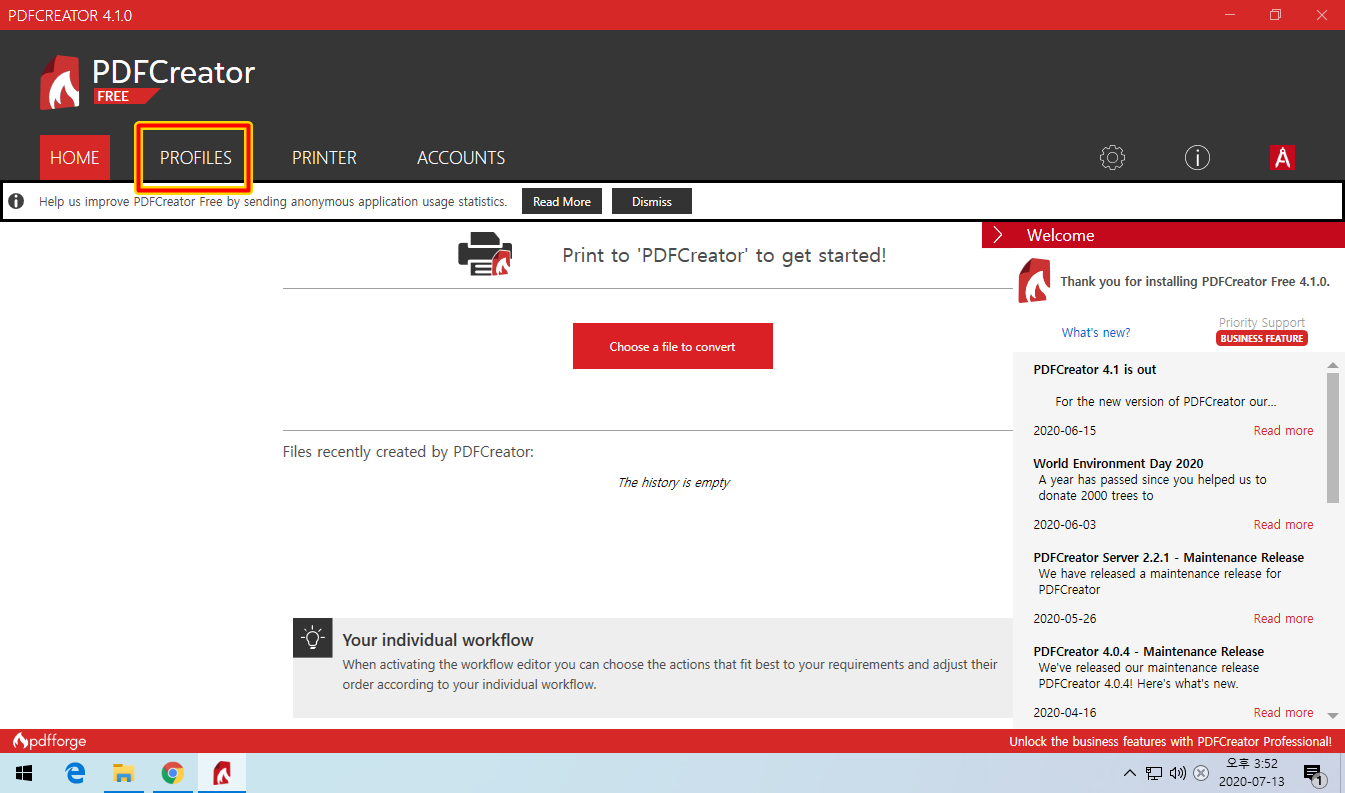
Task: Click the info icon in the statistics banner
Action: [x=16, y=202]
